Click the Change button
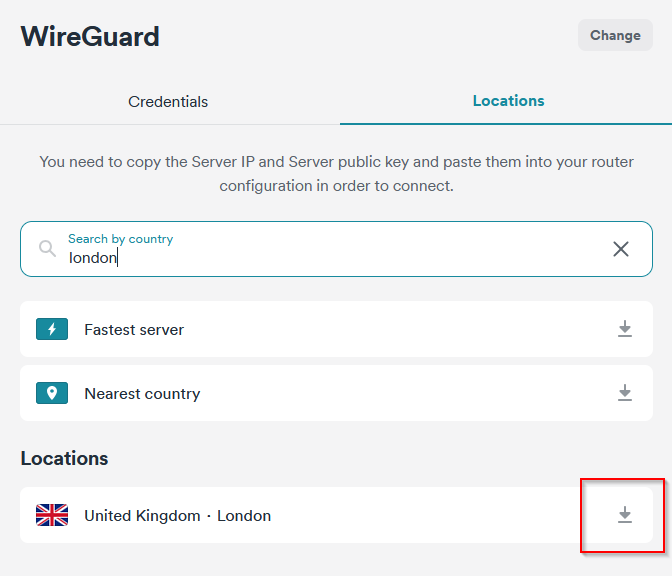The width and height of the screenshot is (672, 576). pyautogui.click(x=615, y=35)
